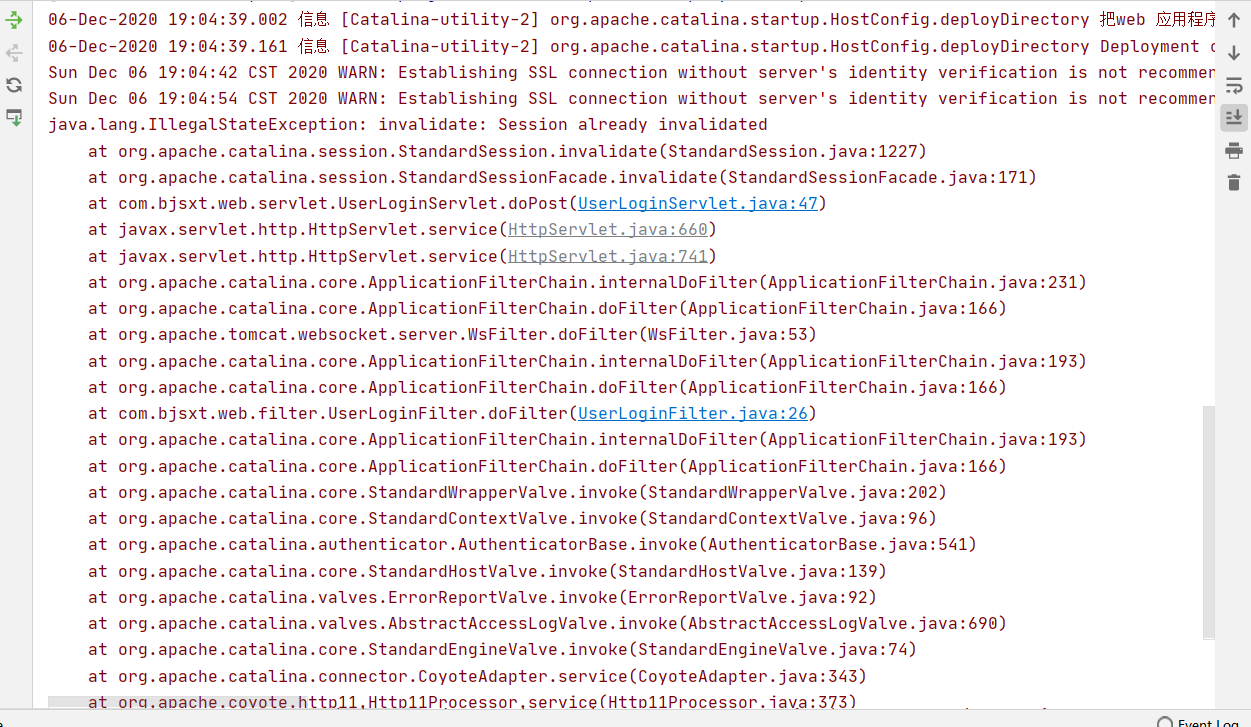Image resolution: width=1251 pixels, height=727 pixels.
Task: Click the Print console output icon
Action: pyautogui.click(x=1234, y=150)
